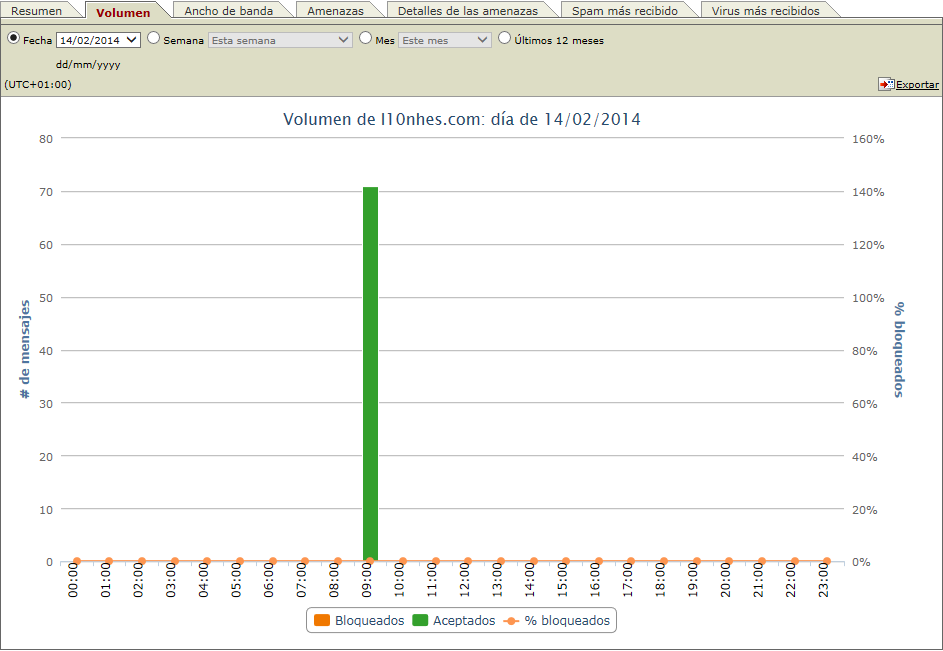Open the "Ancho de banda" tab
The width and height of the screenshot is (943, 651).
(x=232, y=9)
